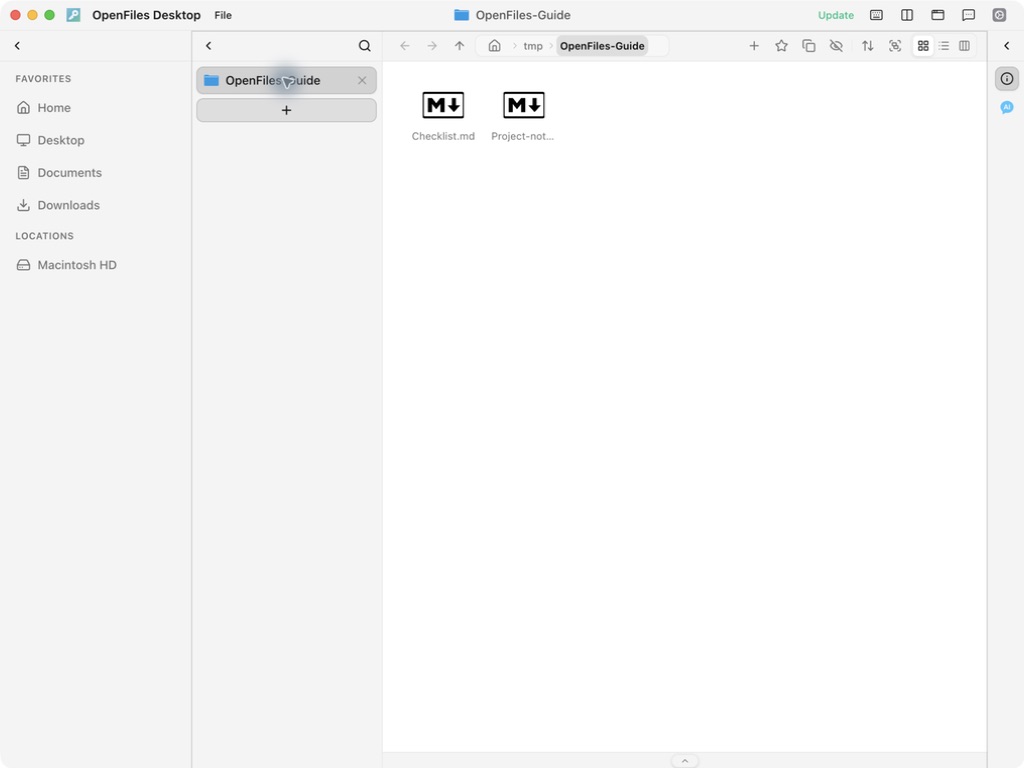Viewport: 1024px width, 768px height.
Task: Click the copy path icon in toolbar
Action: tap(808, 46)
